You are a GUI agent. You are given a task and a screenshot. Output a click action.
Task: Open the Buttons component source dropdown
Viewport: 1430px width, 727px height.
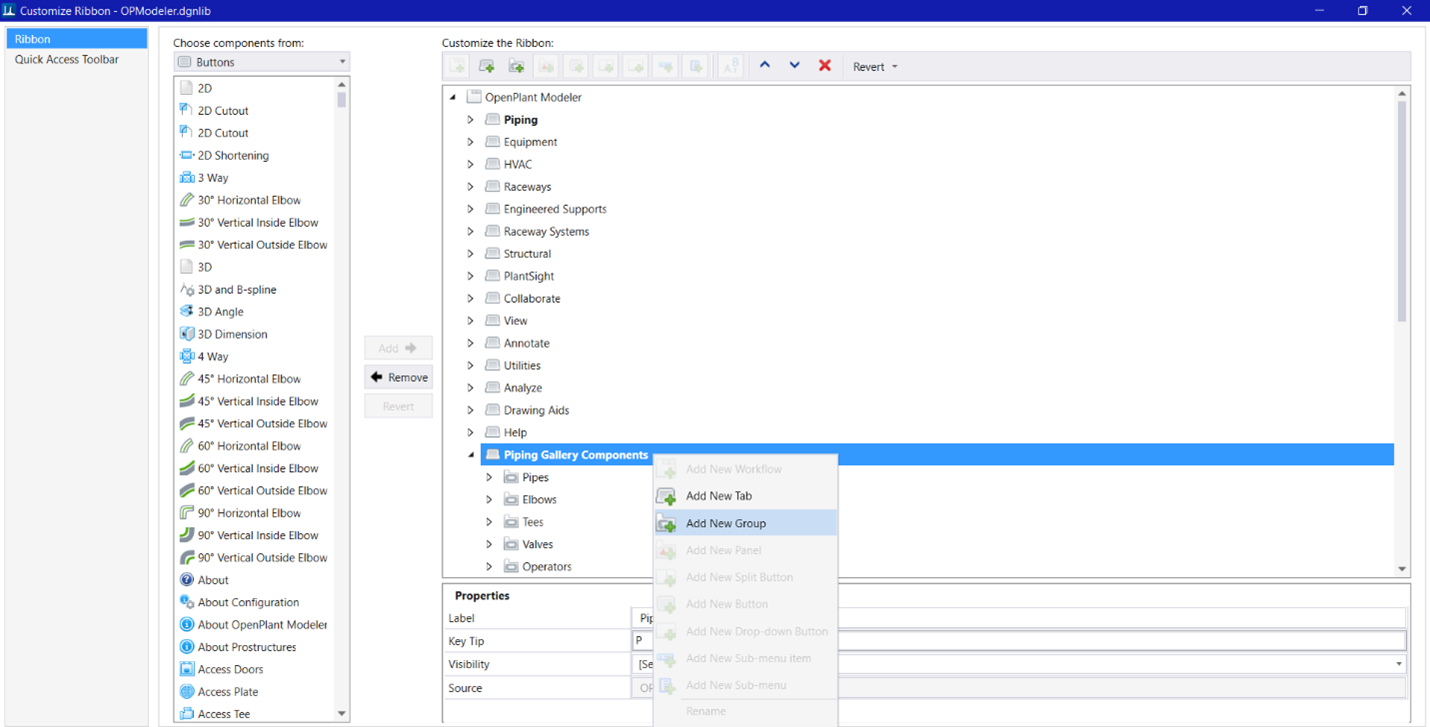coord(262,62)
